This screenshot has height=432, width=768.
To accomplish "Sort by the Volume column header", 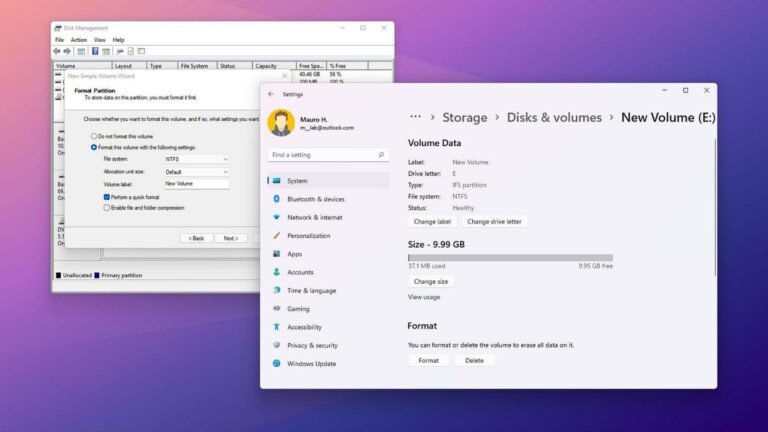I will click(x=83, y=66).
